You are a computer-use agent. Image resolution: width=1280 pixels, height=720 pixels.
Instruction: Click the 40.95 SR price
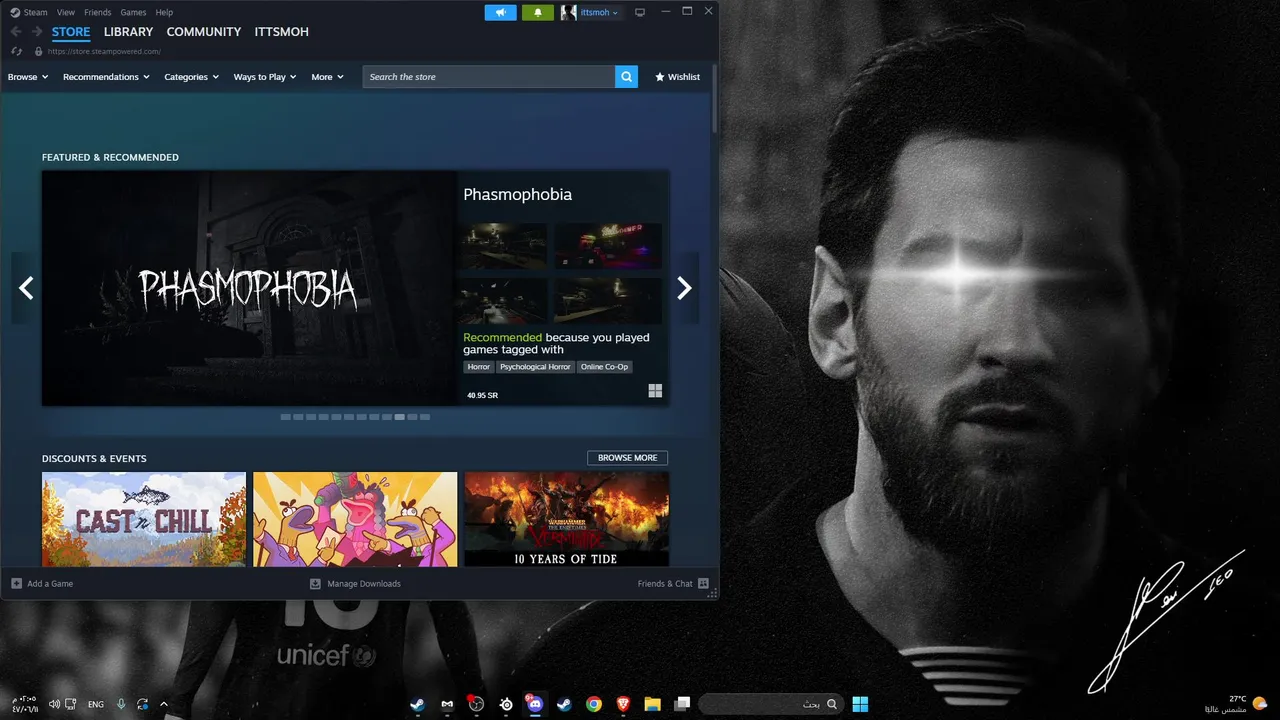coord(482,395)
